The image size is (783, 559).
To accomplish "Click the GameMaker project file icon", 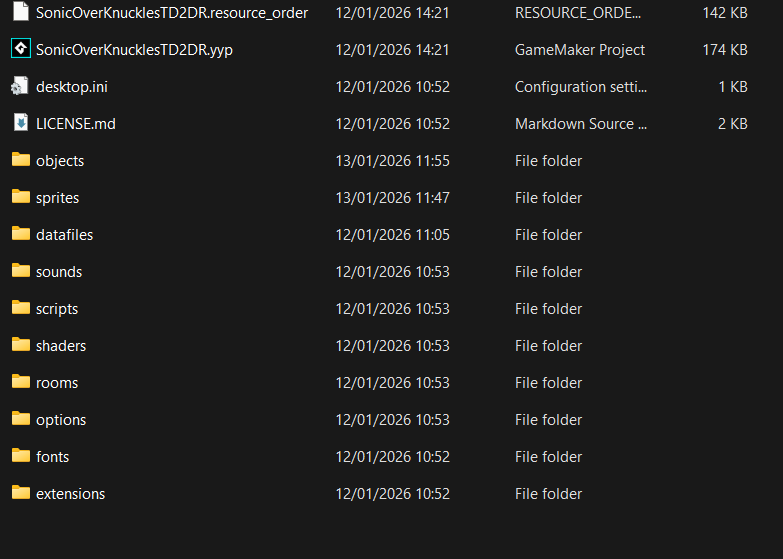I will coord(21,49).
